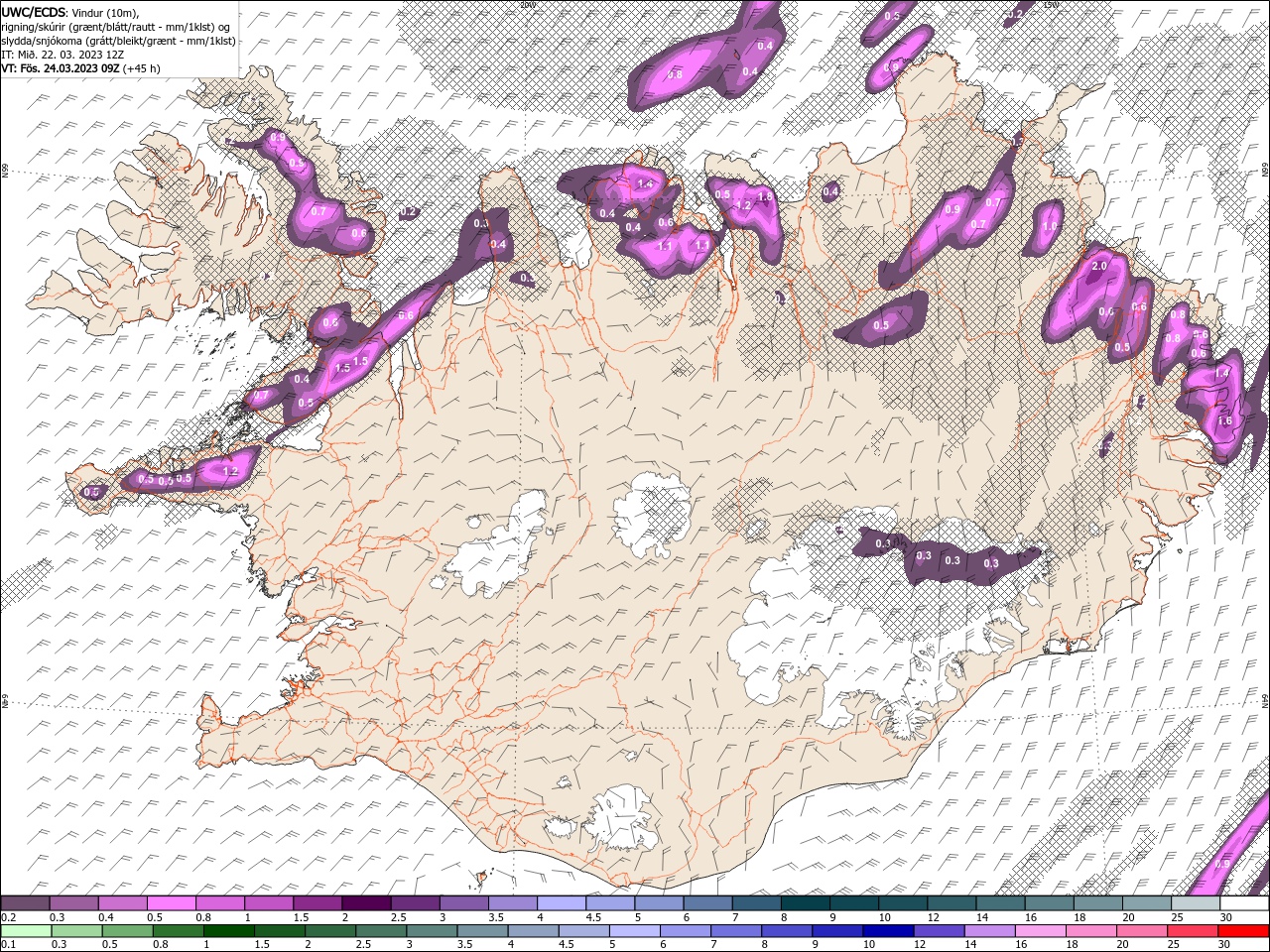Click the deep navy blue 10 rain swatch
This screenshot has width=1270, height=952.
click(888, 931)
